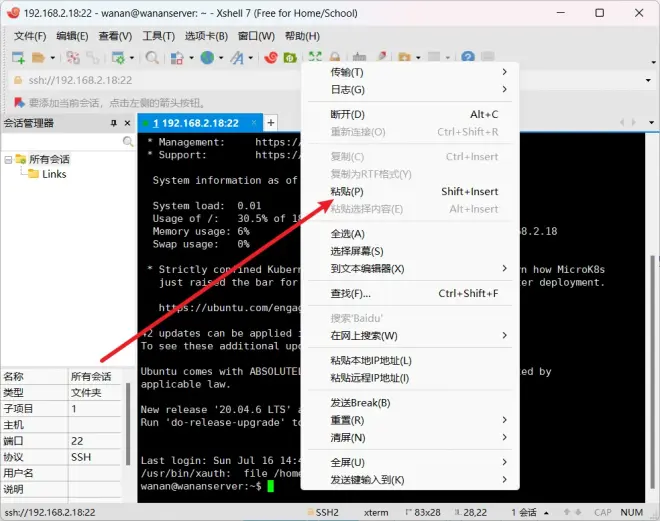Image resolution: width=660 pixels, height=521 pixels.
Task: Close the session manager panel
Action: pos(128,123)
